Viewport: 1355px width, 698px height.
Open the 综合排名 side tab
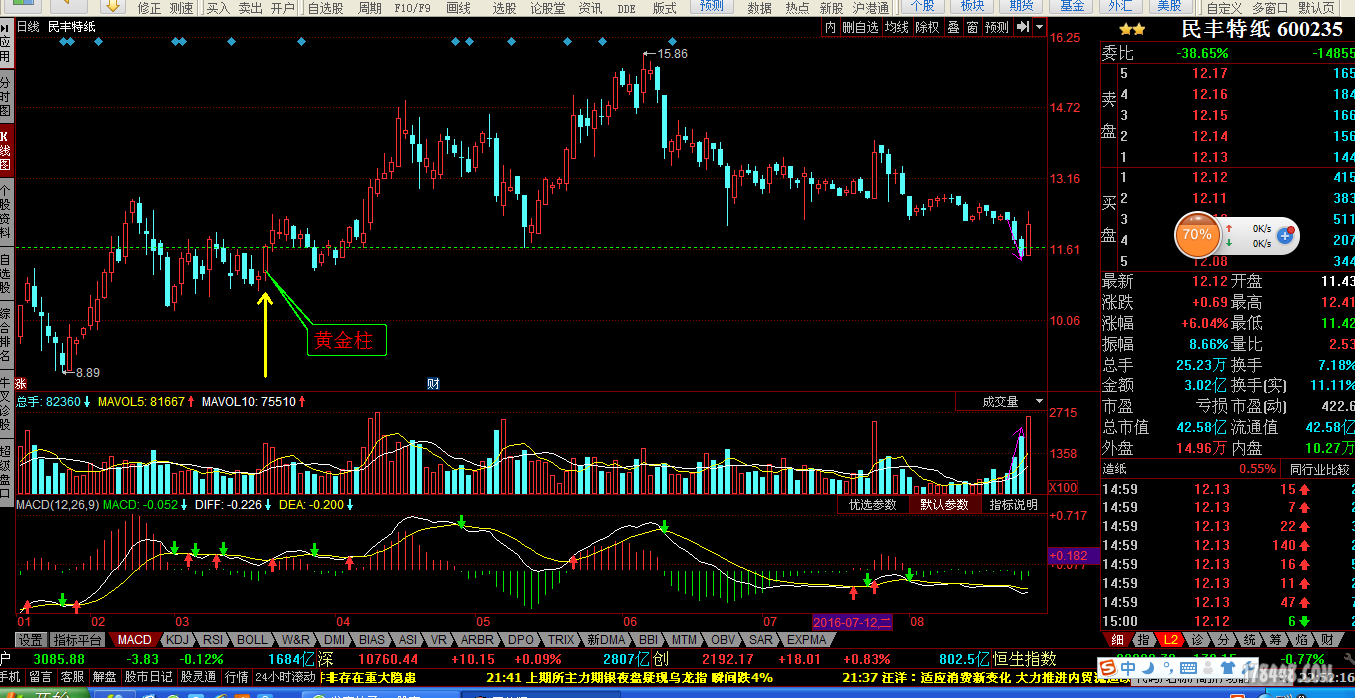tap(6, 335)
